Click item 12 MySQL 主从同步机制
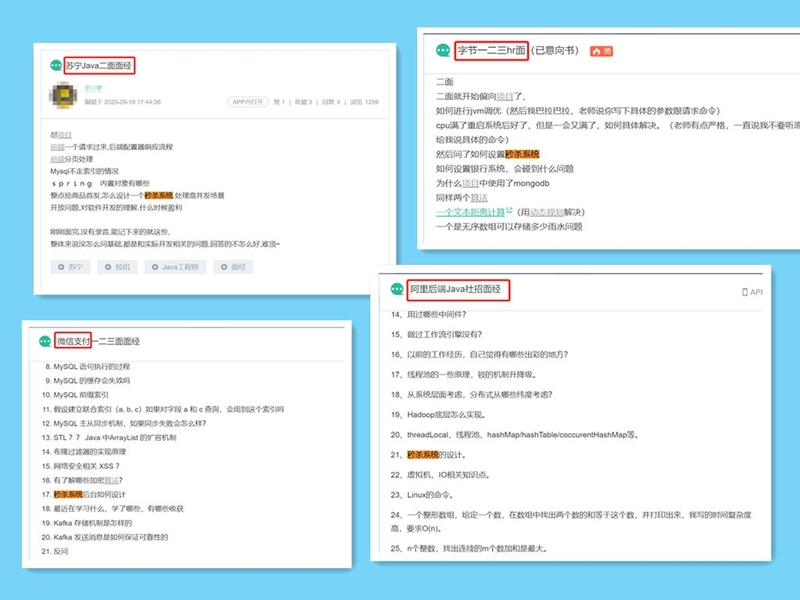800x600 pixels. click(124, 423)
